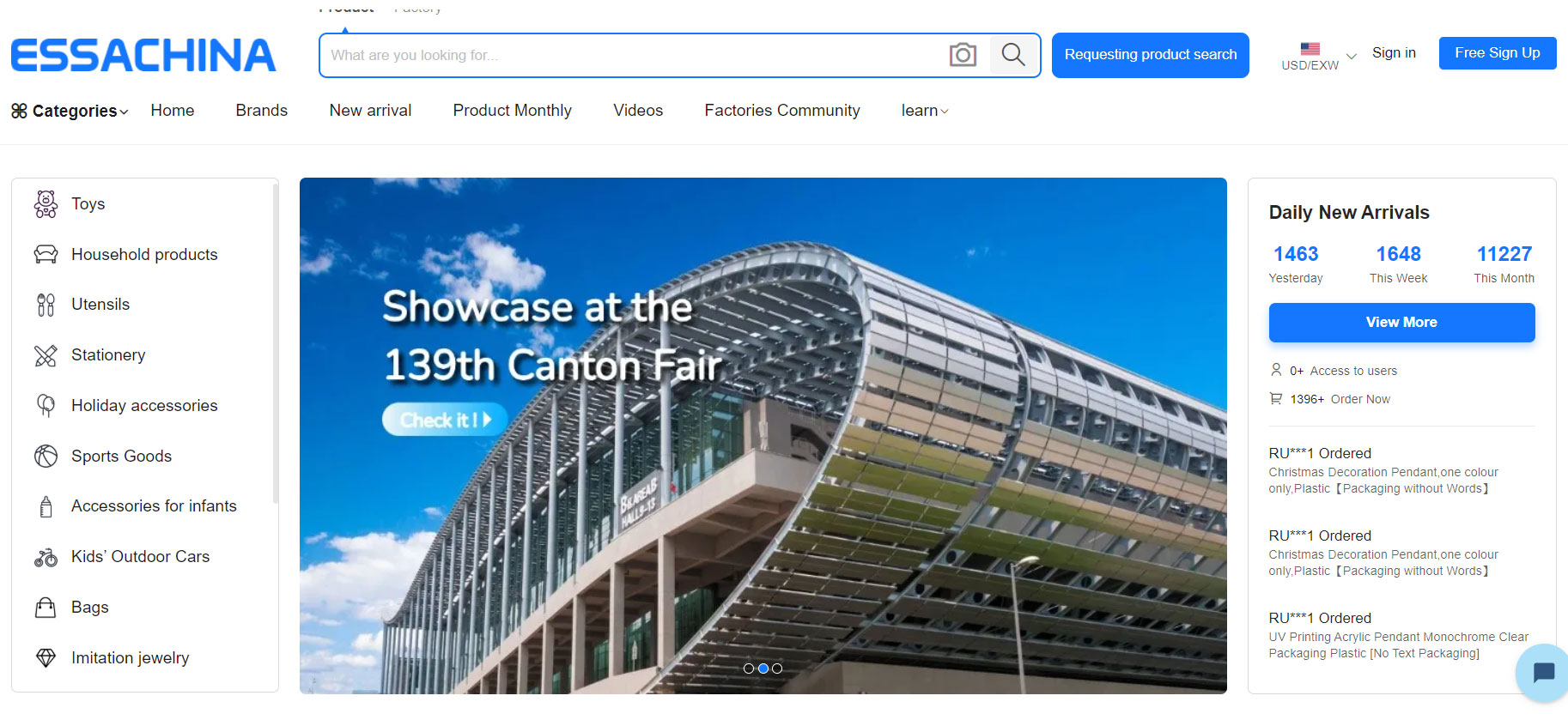
Task: Switch to the third carousel slide dot
Action: click(x=777, y=669)
